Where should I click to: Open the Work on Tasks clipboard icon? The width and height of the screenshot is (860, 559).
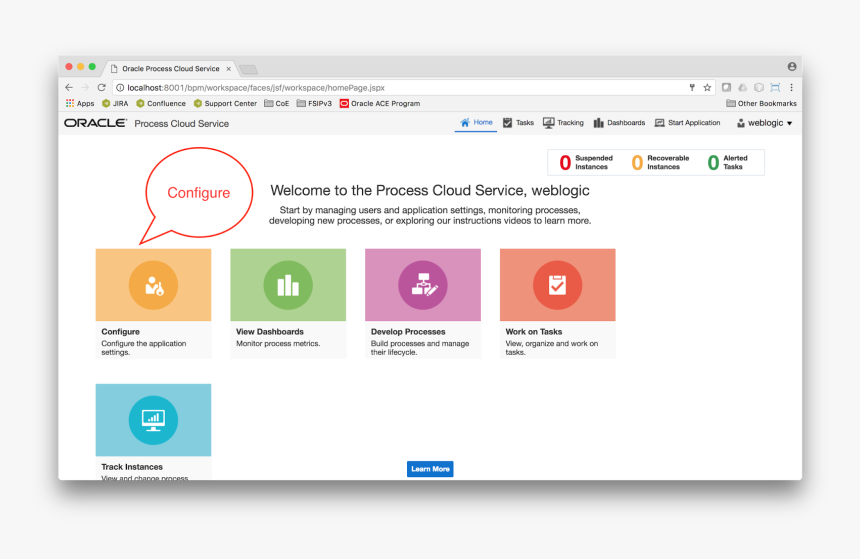click(x=557, y=285)
